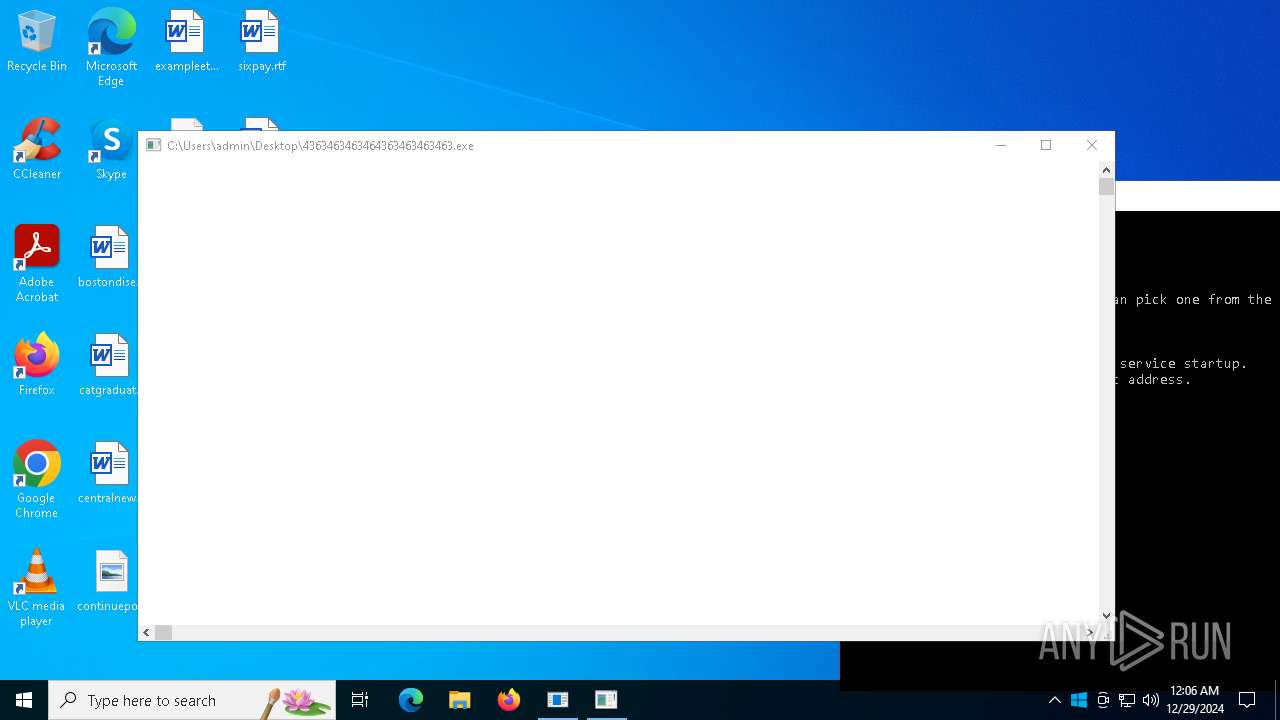Open VLC media player desktop shortcut
Screen dimensions: 1280x720
click(37, 587)
